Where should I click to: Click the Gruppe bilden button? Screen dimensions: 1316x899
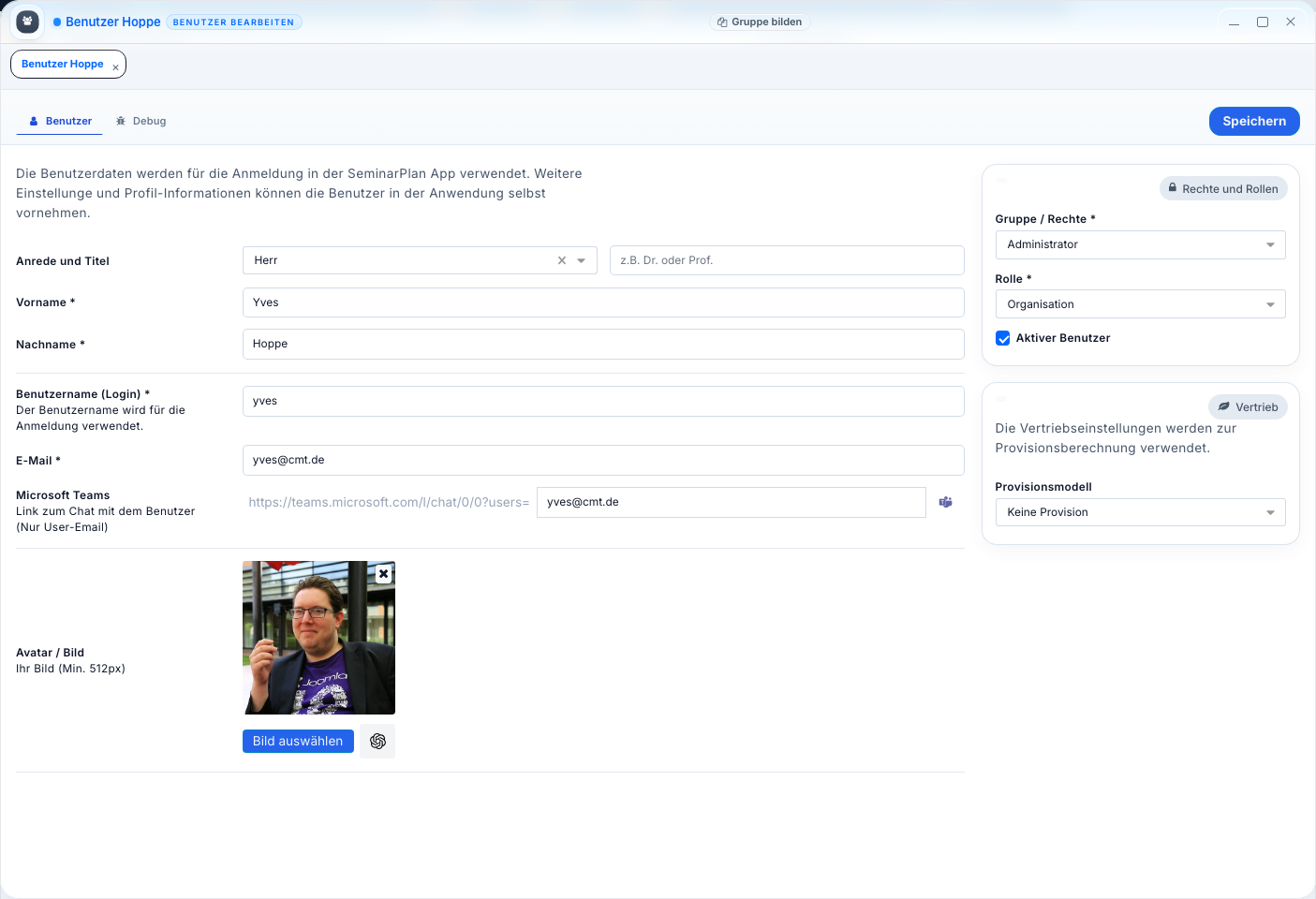pos(759,22)
